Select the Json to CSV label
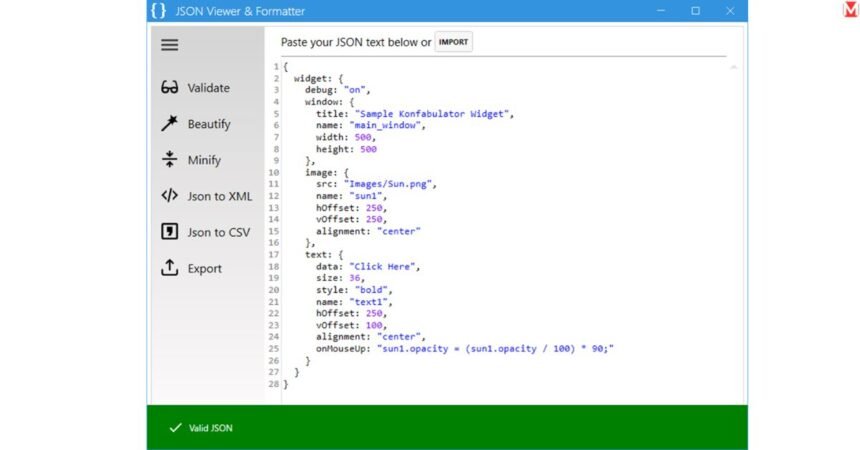 (218, 233)
